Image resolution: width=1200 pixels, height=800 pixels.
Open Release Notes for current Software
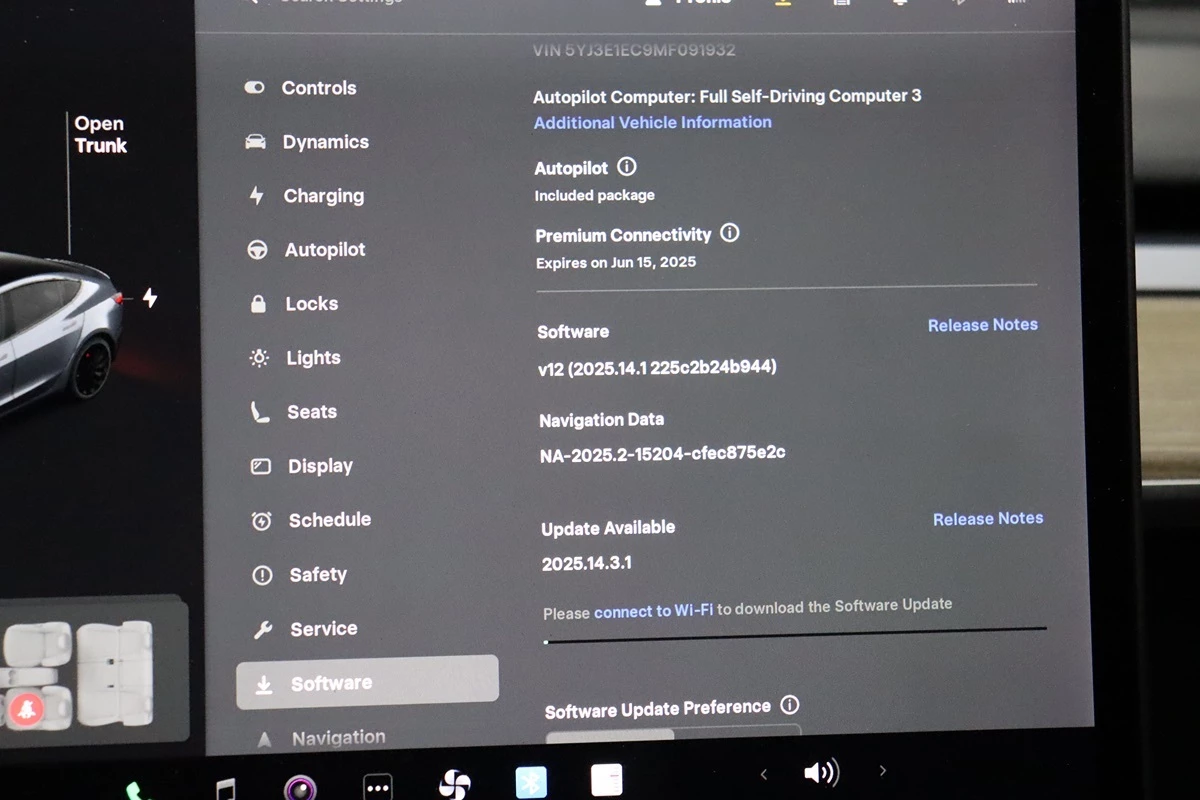(983, 325)
